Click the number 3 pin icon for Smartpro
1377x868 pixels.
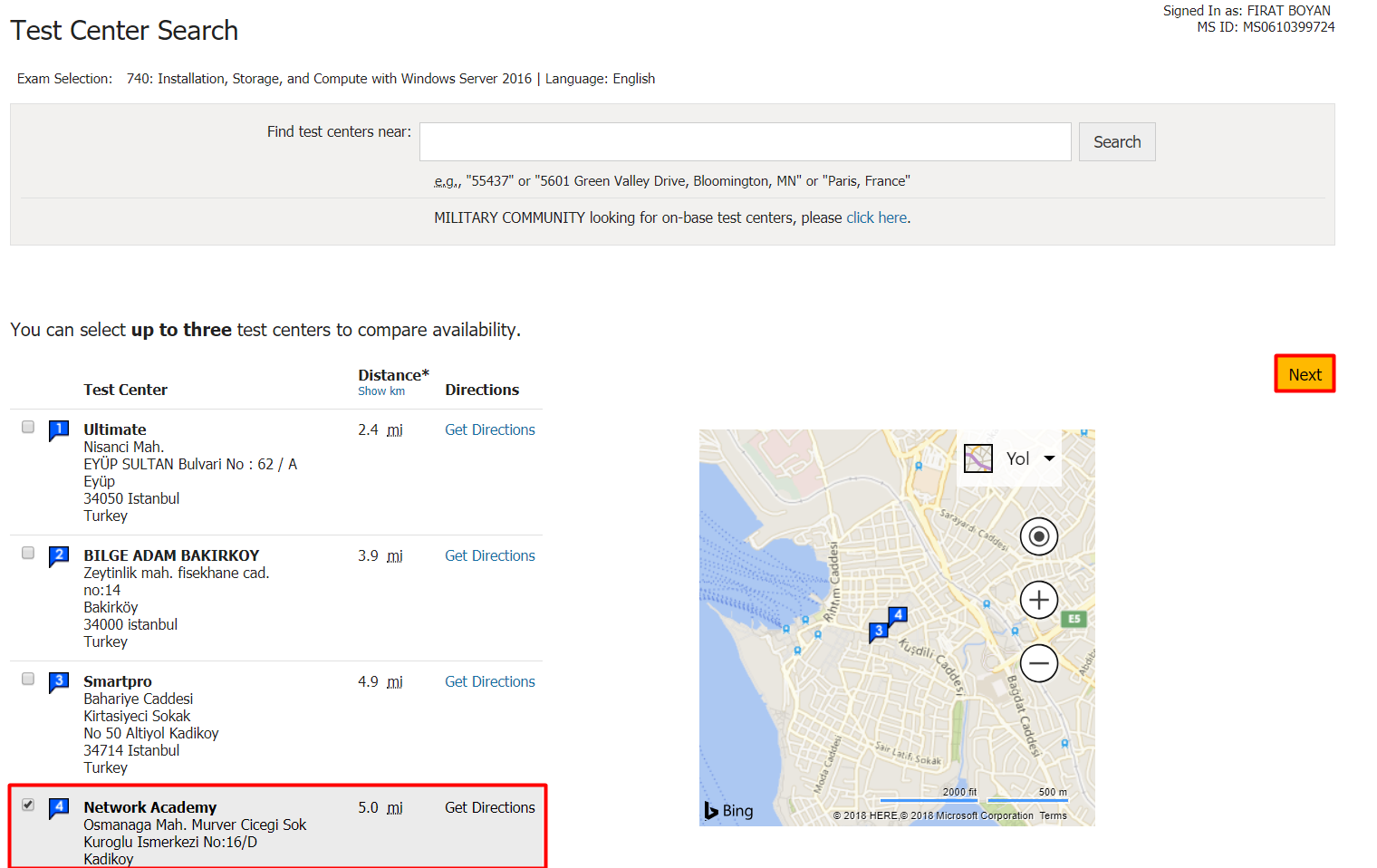click(59, 681)
